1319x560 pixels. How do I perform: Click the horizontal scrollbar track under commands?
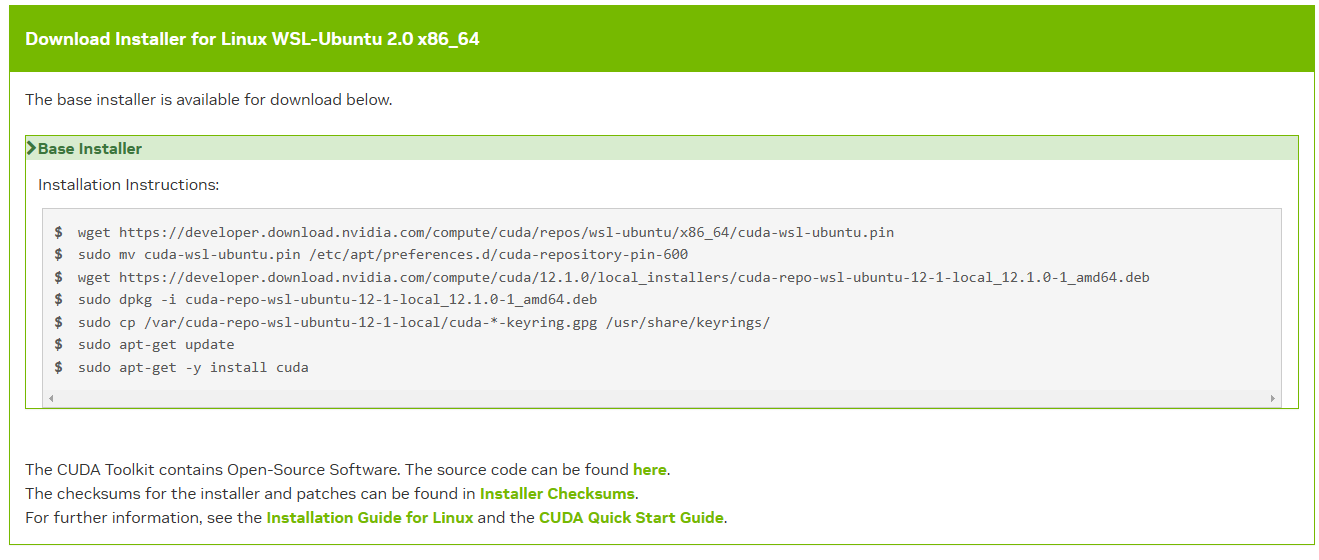[x=661, y=398]
